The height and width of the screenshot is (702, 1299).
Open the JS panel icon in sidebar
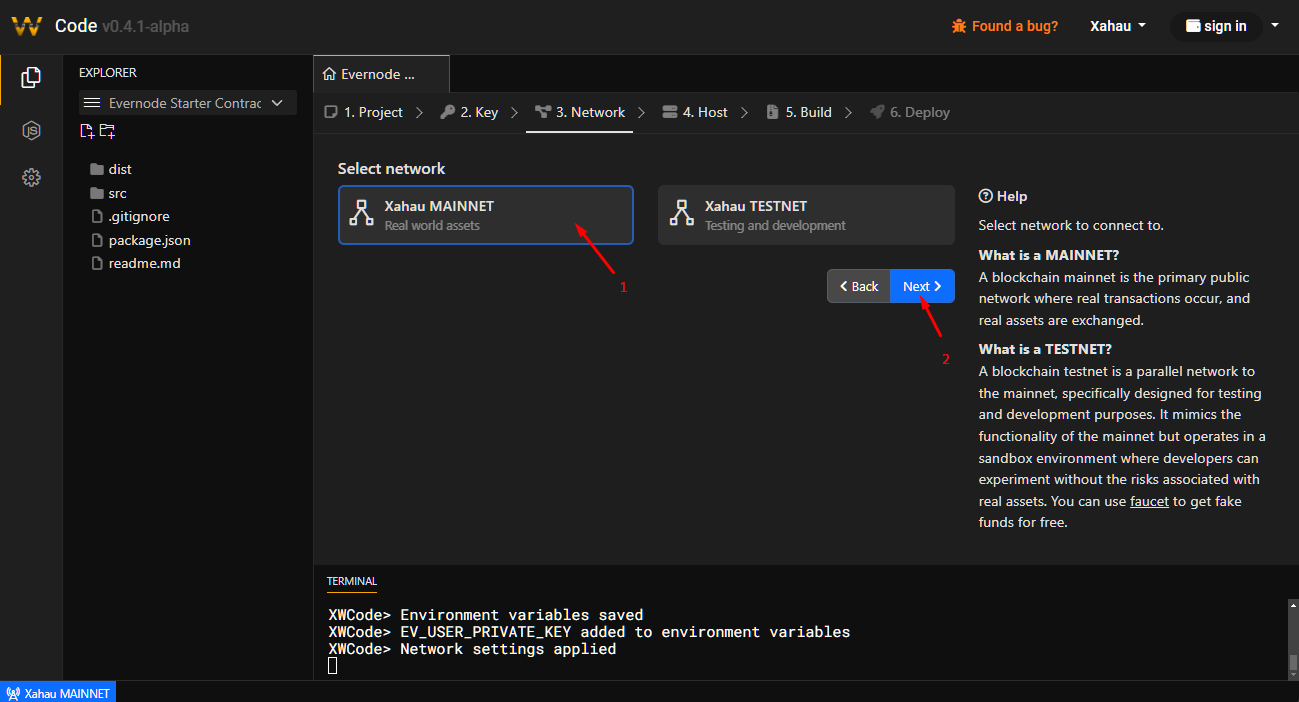pos(31,131)
